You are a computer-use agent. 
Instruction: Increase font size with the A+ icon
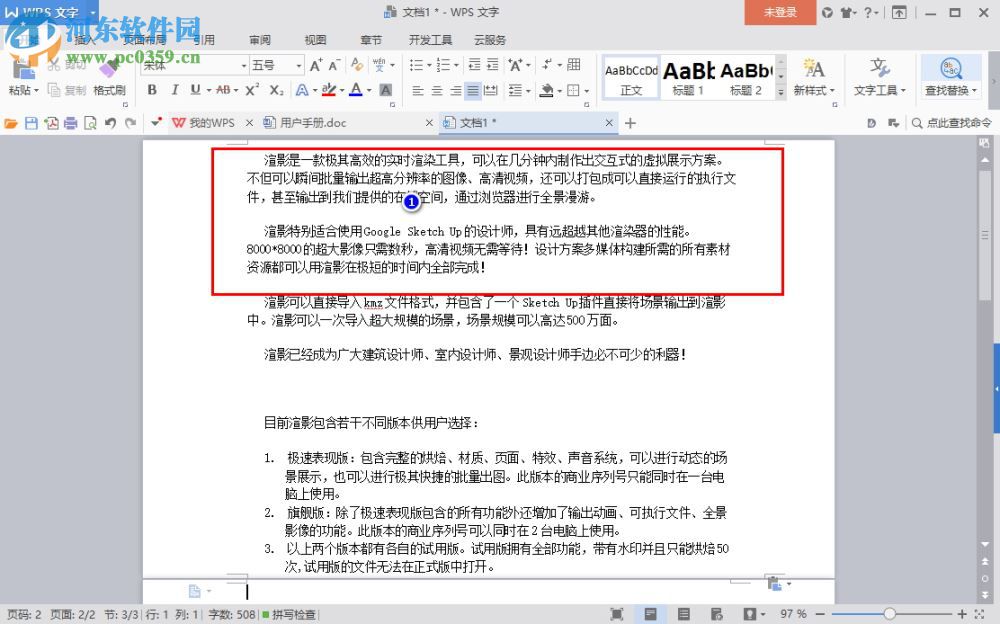point(315,66)
